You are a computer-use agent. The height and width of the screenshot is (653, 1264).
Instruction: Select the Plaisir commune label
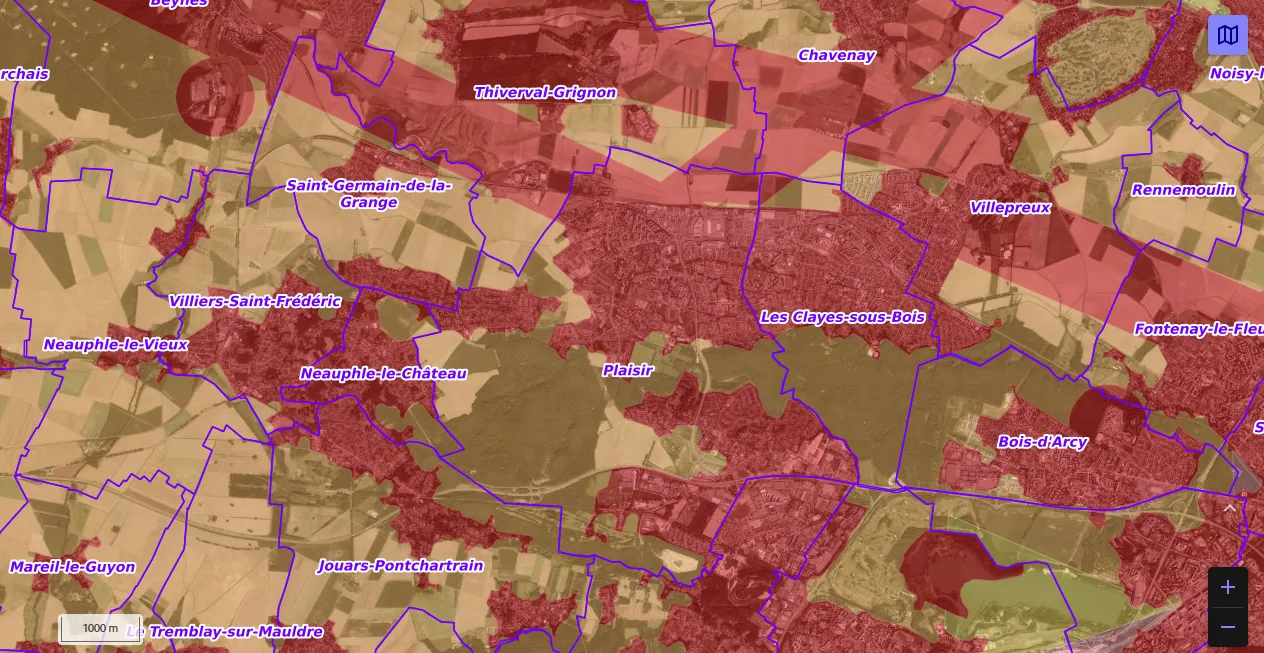pyautogui.click(x=627, y=370)
